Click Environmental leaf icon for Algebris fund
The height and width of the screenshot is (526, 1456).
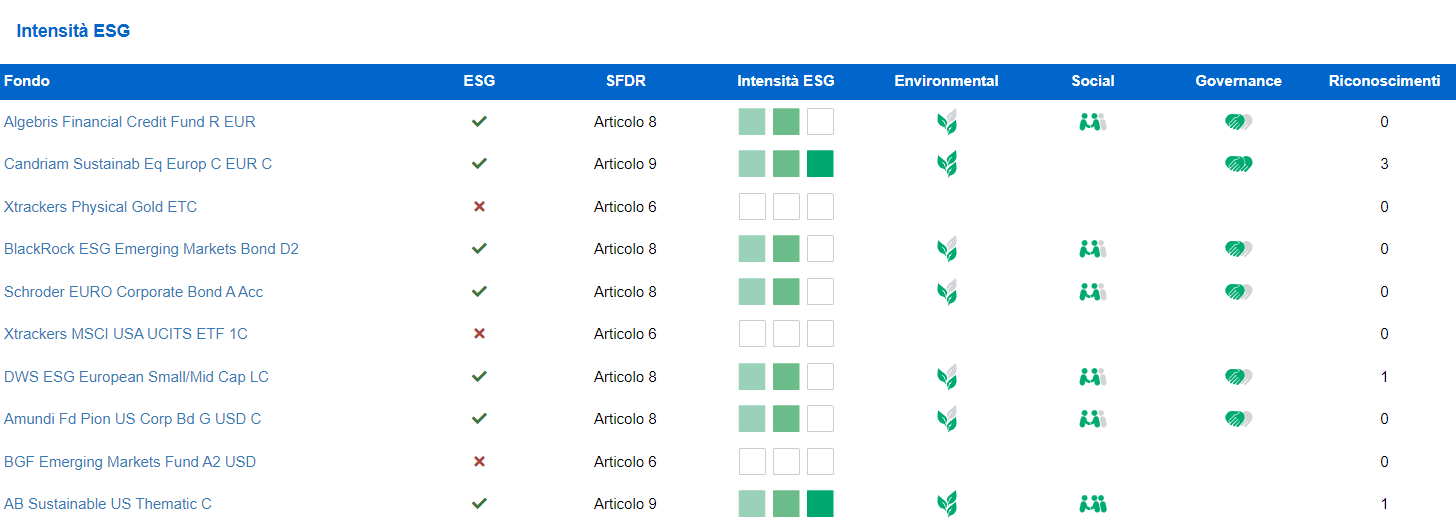(x=946, y=122)
